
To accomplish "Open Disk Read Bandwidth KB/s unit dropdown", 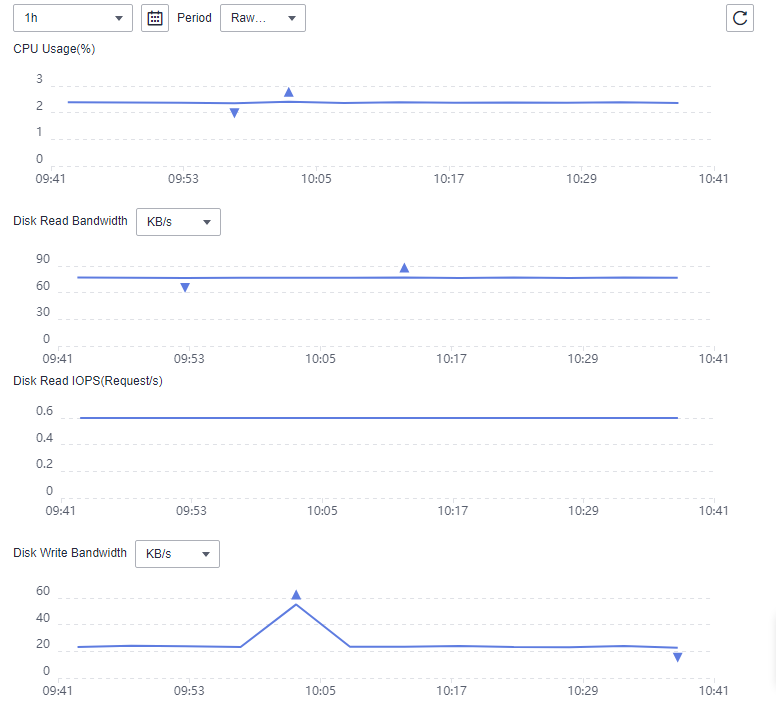I will click(178, 222).
